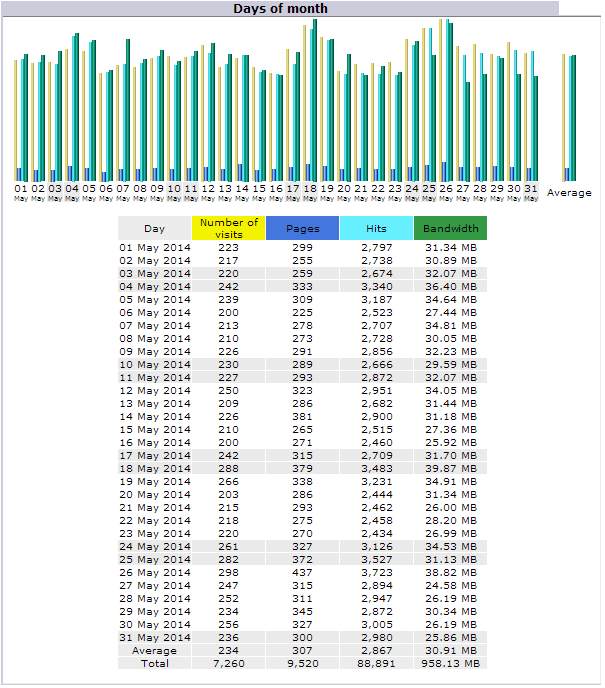This screenshot has height=688, width=605.
Task: Click the gray 'Day' column header
Action: click(154, 228)
